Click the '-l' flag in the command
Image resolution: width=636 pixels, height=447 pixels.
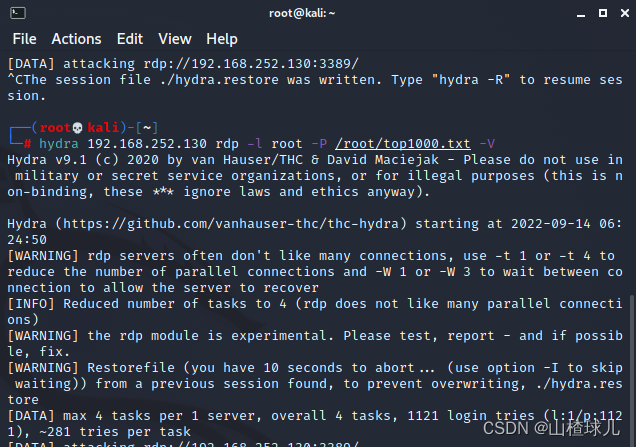pyautogui.click(x=255, y=144)
